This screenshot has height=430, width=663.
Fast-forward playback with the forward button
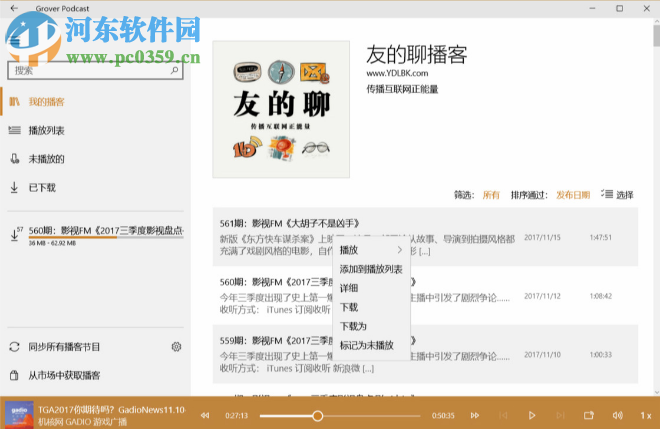tap(475, 416)
